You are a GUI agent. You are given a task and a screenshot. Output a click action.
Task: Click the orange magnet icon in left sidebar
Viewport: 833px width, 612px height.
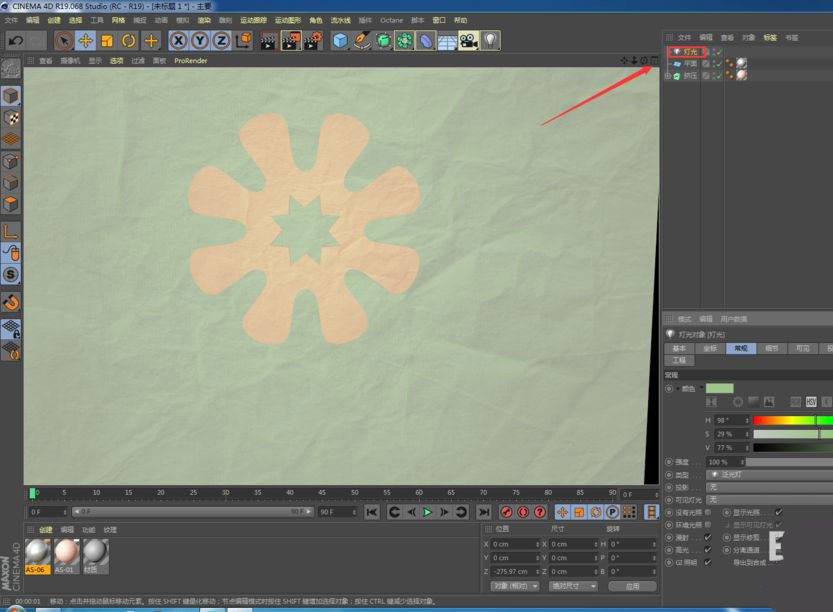(x=11, y=302)
